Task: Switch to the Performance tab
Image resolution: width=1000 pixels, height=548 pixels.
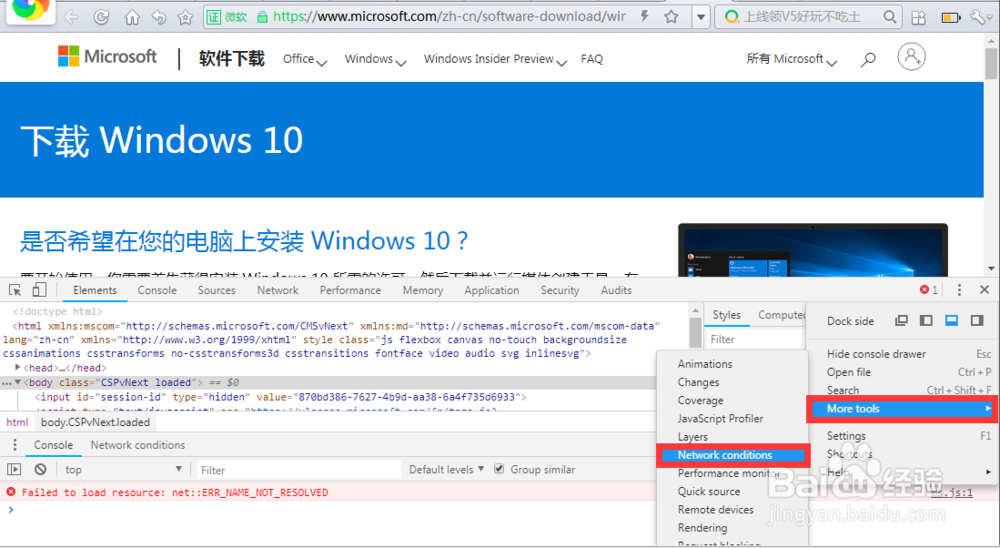Action: point(350,290)
